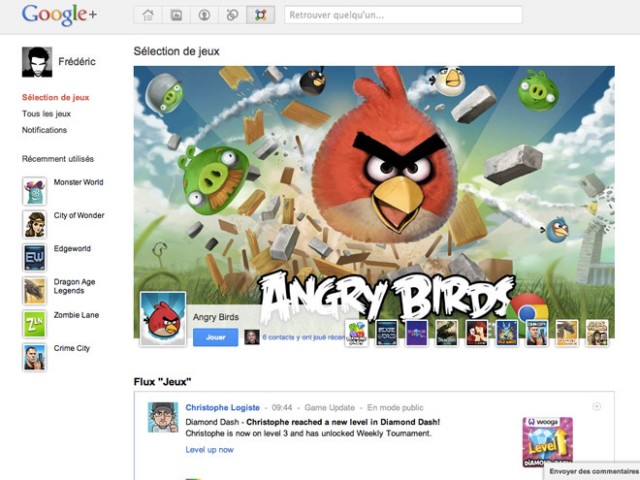Click the City of Wonder game icon
Screen dimensions: 640x480
[34, 224]
